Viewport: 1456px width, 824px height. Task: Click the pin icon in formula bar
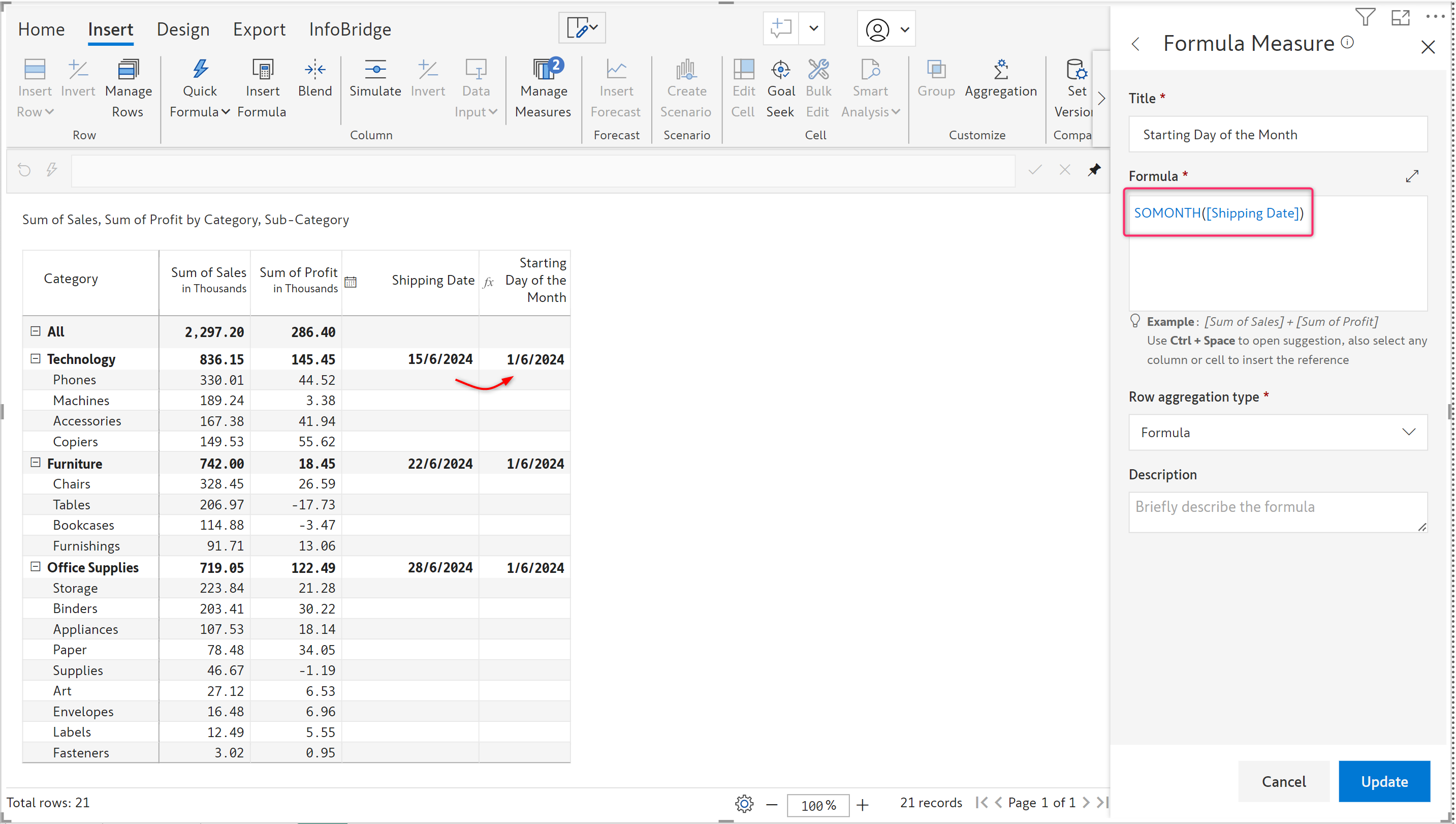pyautogui.click(x=1094, y=170)
